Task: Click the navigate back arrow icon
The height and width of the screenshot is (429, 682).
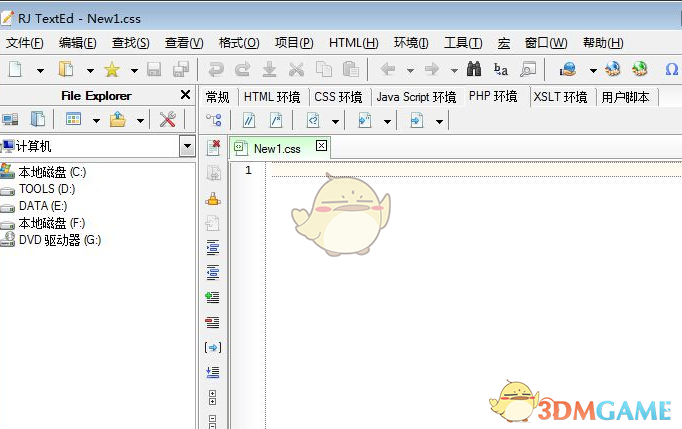Action: tap(388, 69)
